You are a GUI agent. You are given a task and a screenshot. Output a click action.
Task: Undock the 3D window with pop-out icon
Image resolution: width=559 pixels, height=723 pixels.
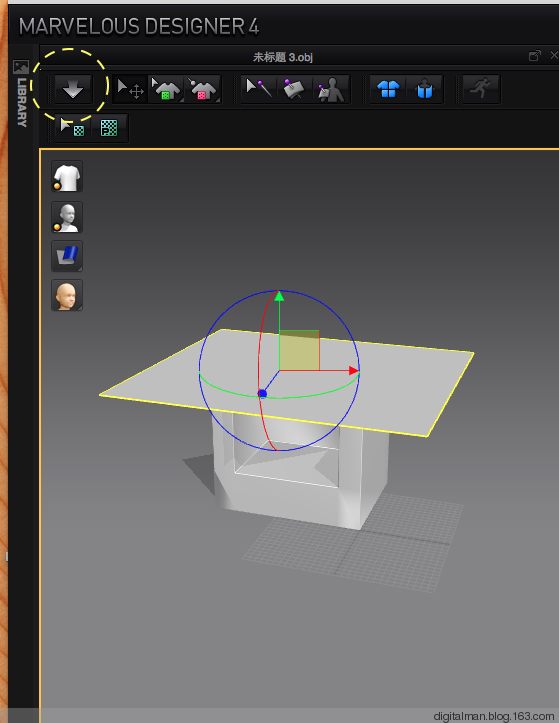[x=535, y=56]
